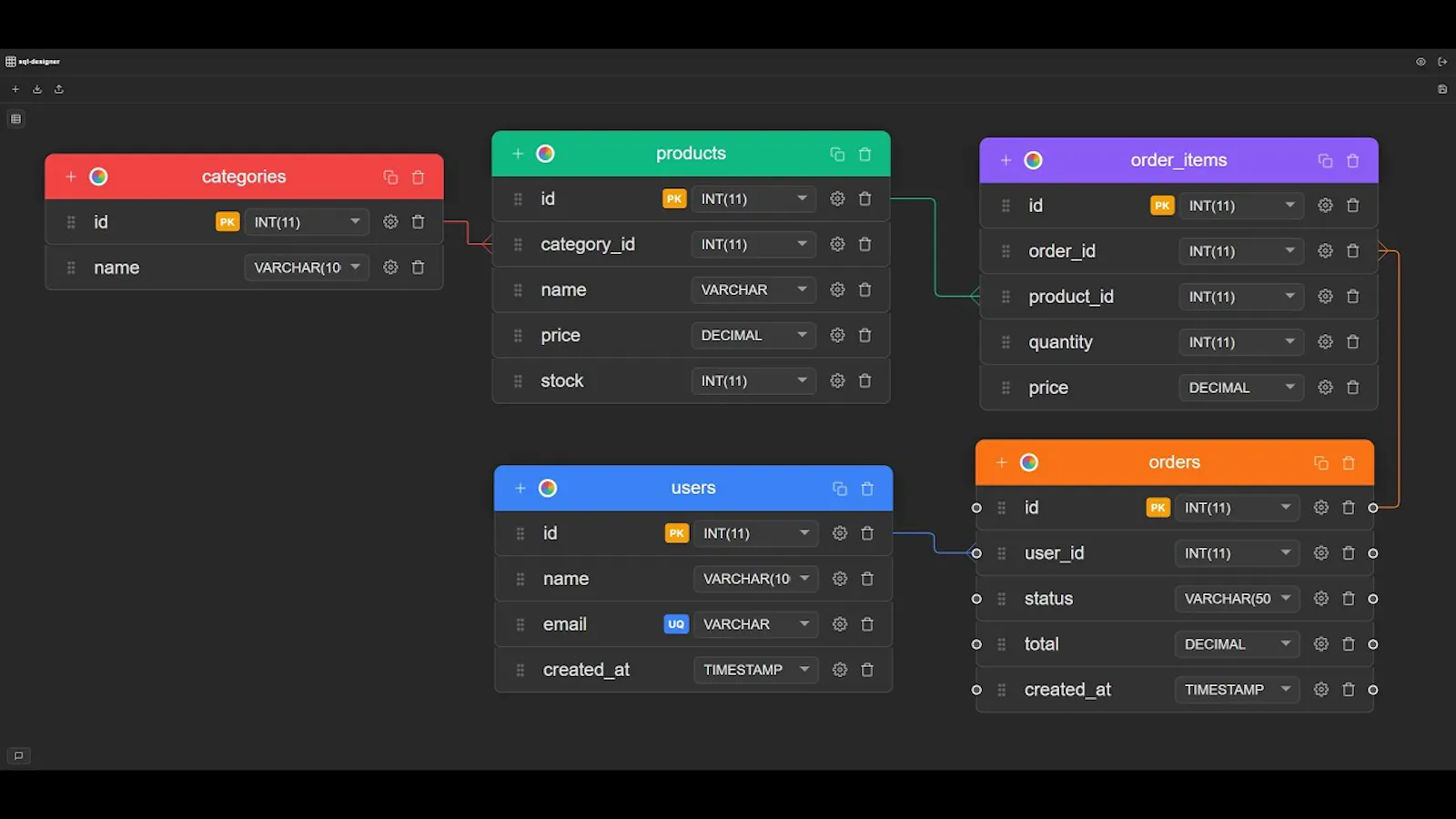Screen dimensions: 1456x819
Task: Click the export upload icon in toolbar
Action: [x=59, y=89]
